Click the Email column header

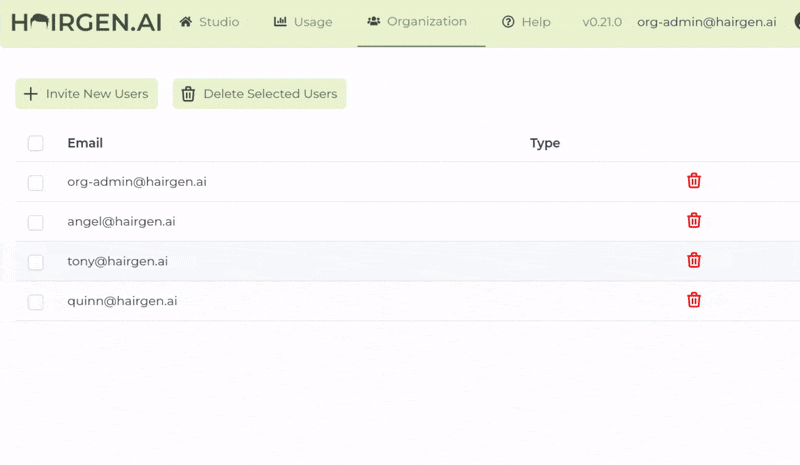pos(85,143)
